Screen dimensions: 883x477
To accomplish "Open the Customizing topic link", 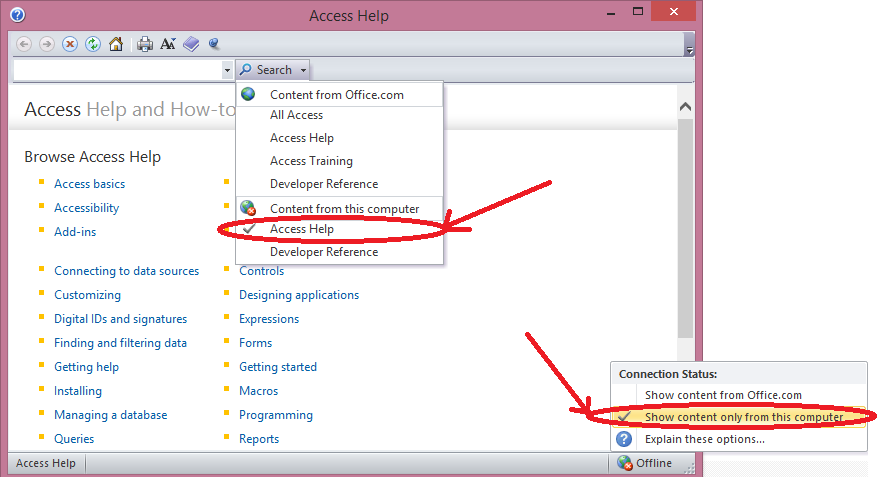I will (x=87, y=295).
